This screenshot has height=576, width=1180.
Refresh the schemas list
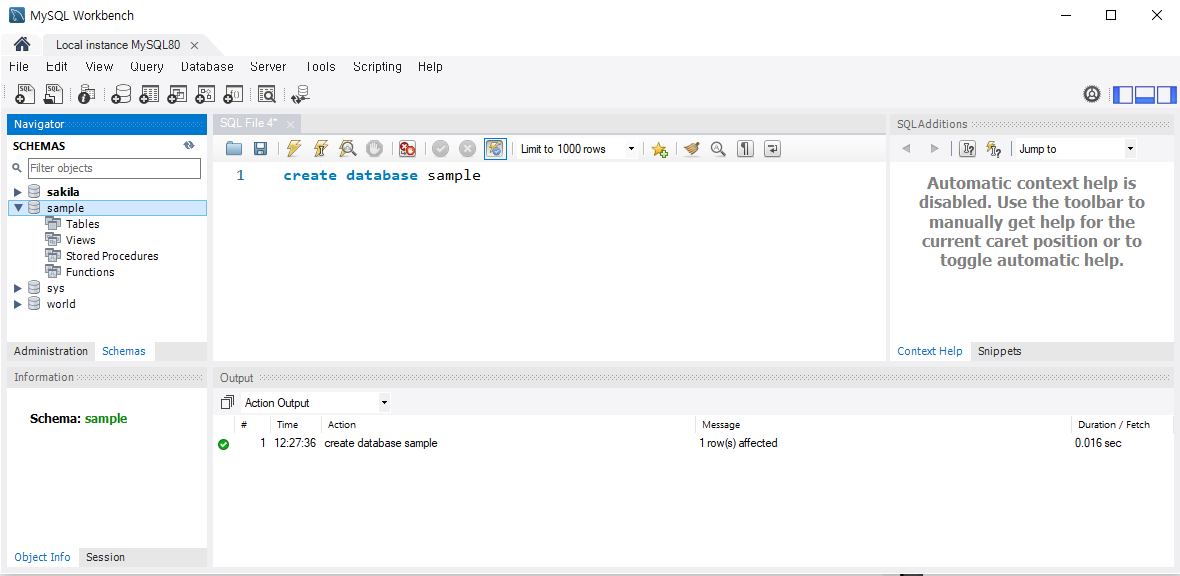pos(189,145)
